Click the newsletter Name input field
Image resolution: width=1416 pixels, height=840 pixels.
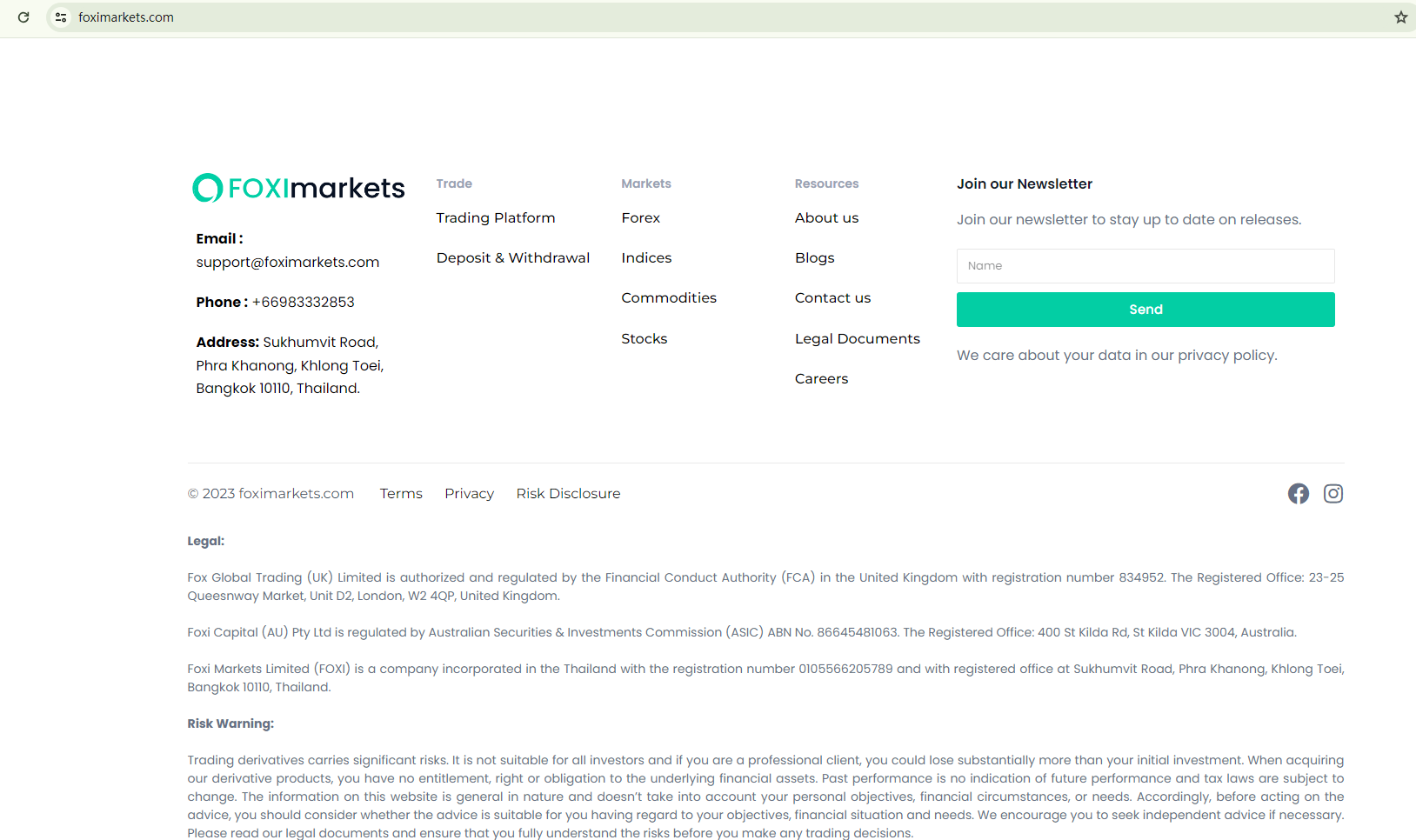coord(1145,266)
